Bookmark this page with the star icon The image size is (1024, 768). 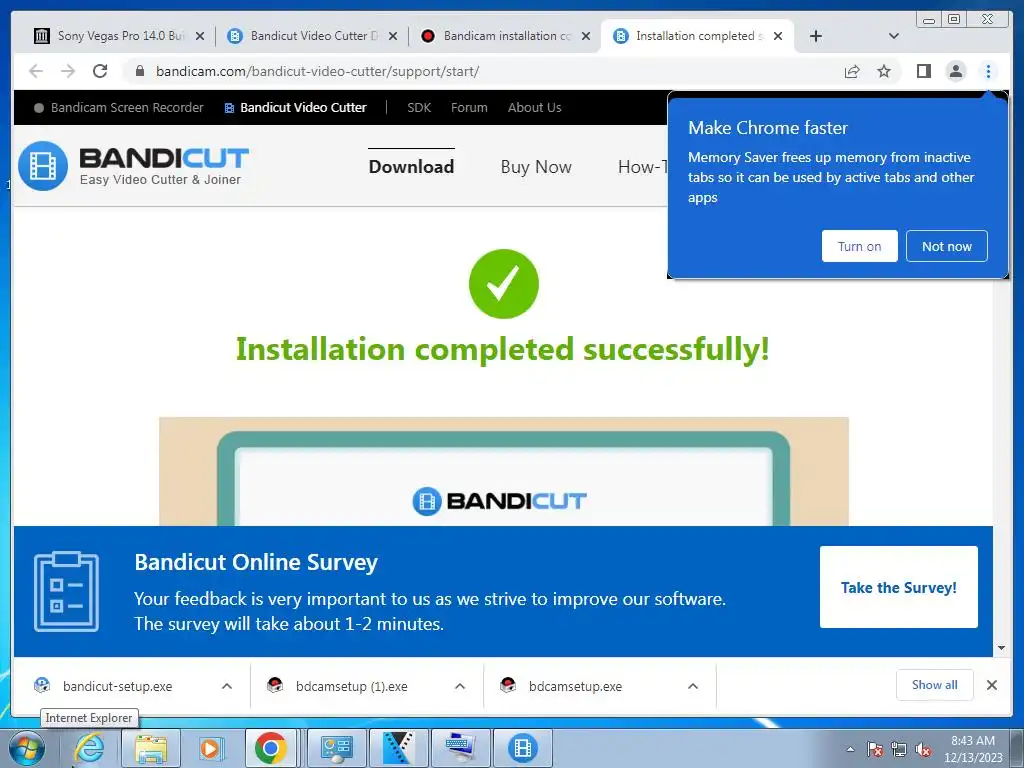[x=884, y=71]
